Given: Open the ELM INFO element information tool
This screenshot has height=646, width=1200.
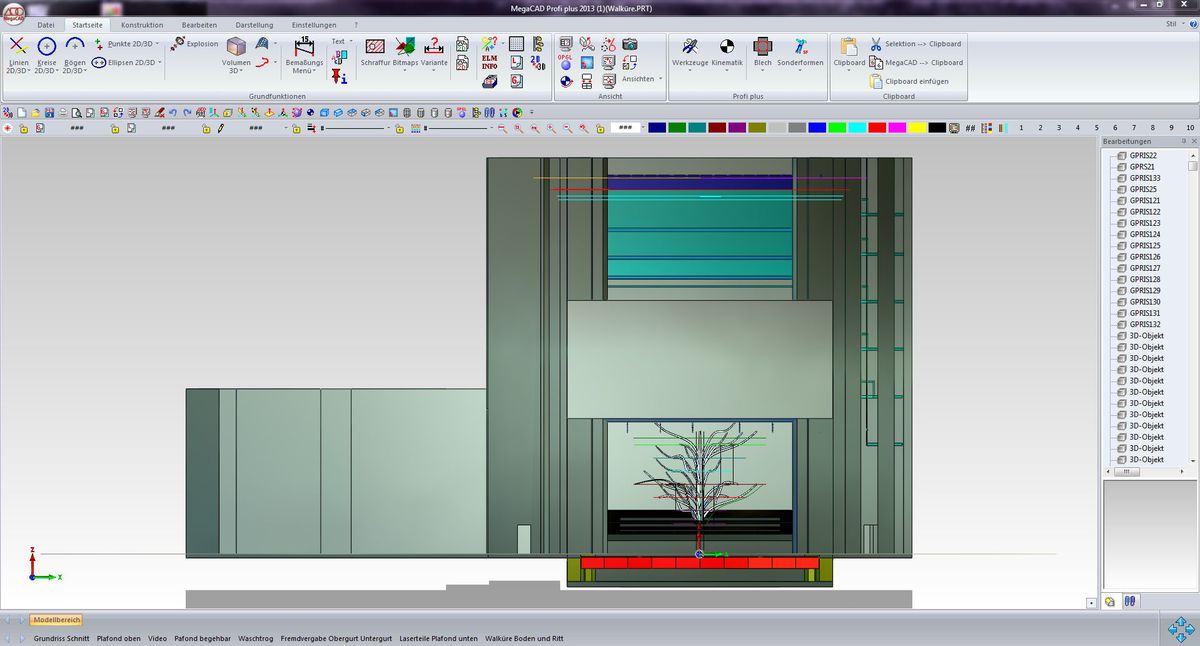Looking at the screenshot, I should pos(489,63).
